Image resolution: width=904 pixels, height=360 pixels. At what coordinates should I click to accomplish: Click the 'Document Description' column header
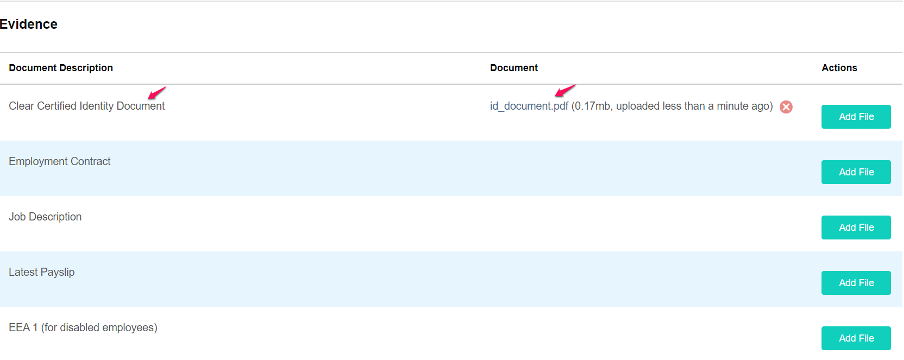(61, 68)
